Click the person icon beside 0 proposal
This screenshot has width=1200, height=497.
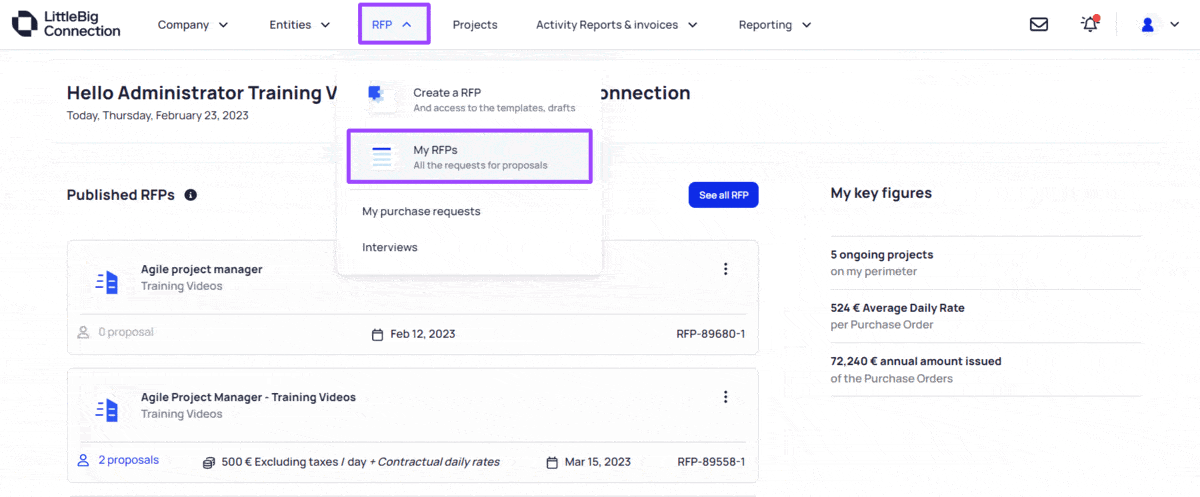[x=84, y=332]
